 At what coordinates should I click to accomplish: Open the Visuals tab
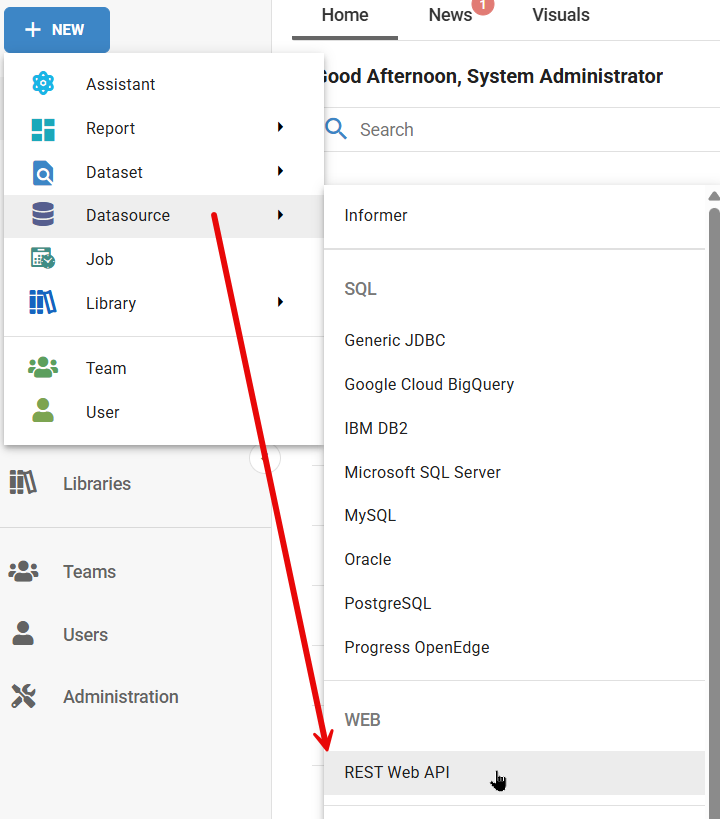[x=561, y=15]
